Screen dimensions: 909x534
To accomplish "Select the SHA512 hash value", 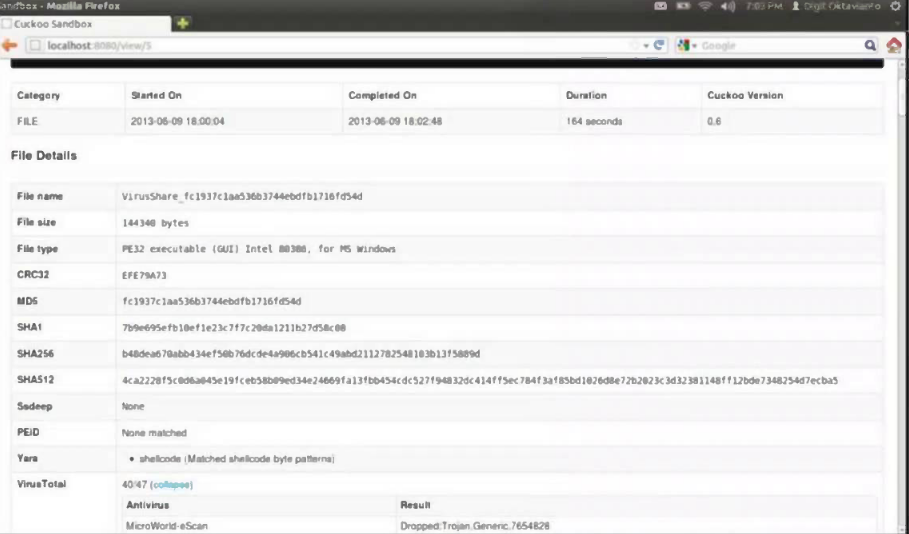I will pos(480,380).
